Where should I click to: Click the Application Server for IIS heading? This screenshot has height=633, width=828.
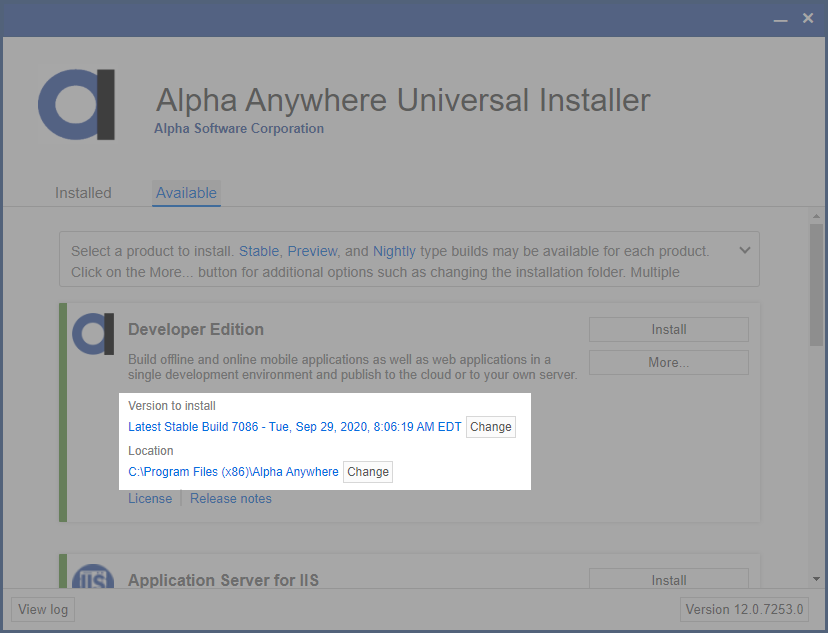click(223, 580)
